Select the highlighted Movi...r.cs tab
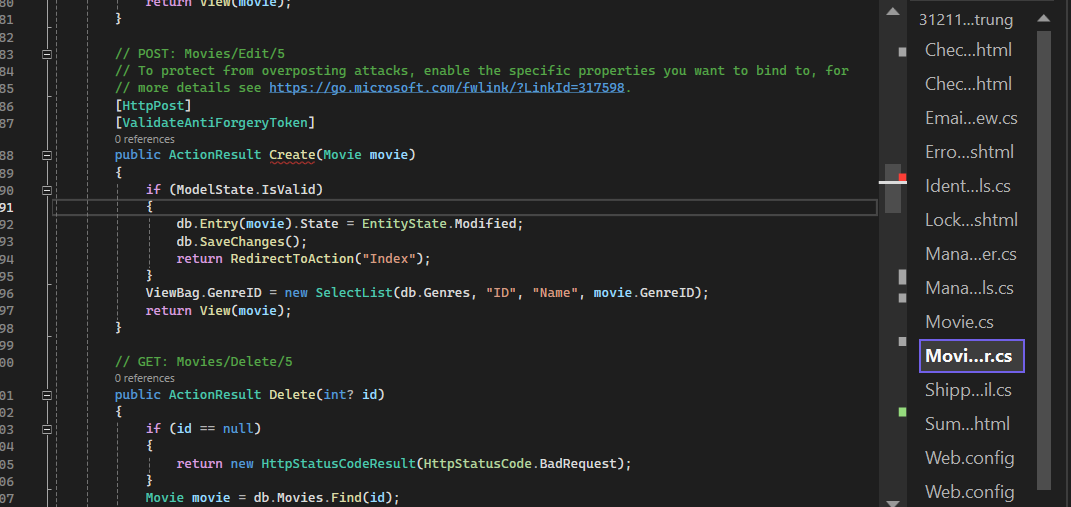The image size is (1071, 507). pos(969,356)
